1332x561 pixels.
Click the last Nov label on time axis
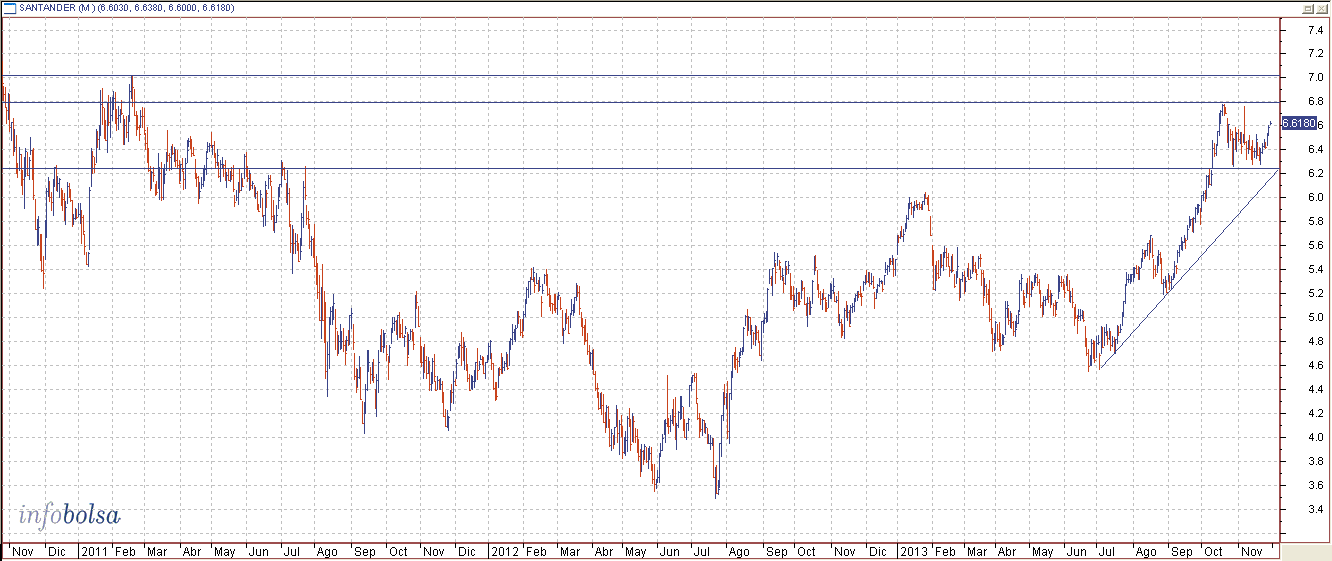1248,551
